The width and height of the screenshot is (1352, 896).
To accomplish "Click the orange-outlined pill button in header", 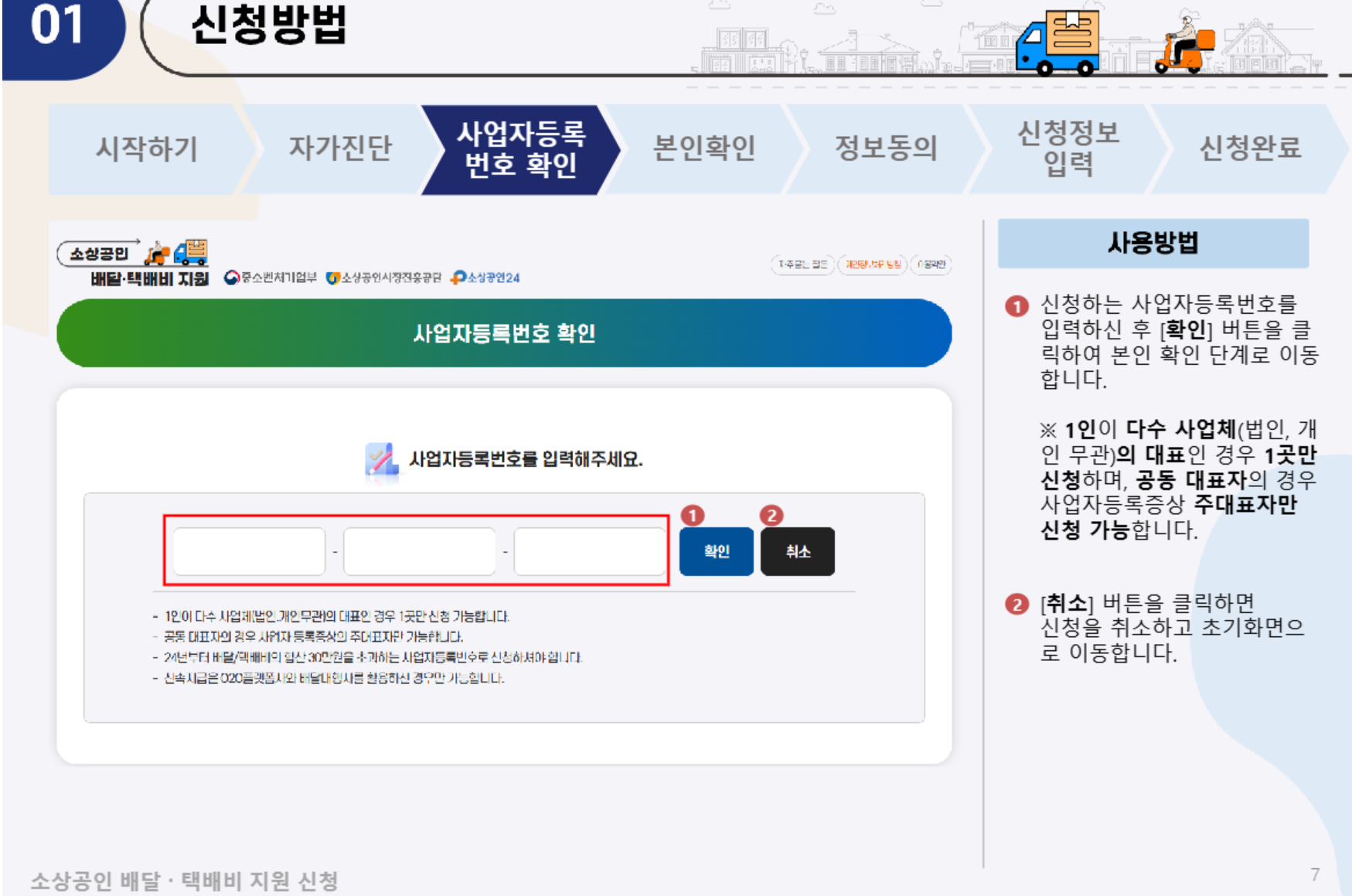I will [x=873, y=264].
